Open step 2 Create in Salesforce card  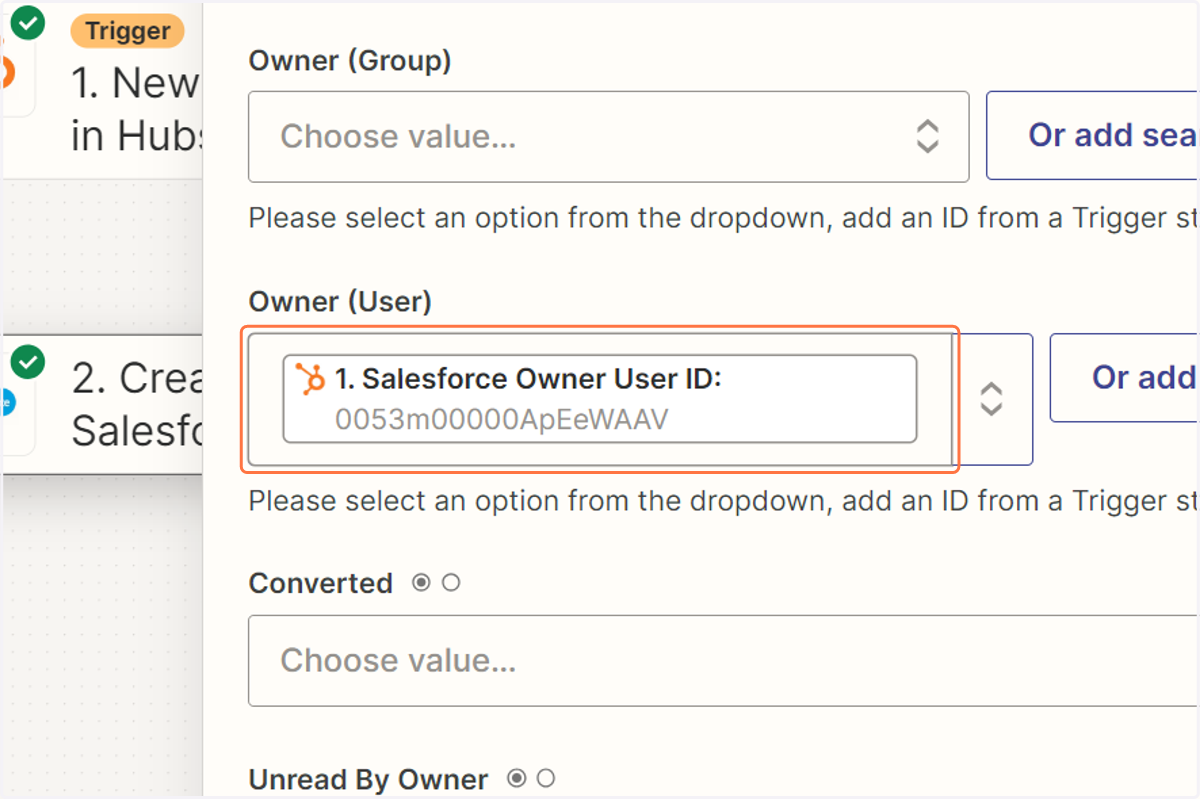102,405
